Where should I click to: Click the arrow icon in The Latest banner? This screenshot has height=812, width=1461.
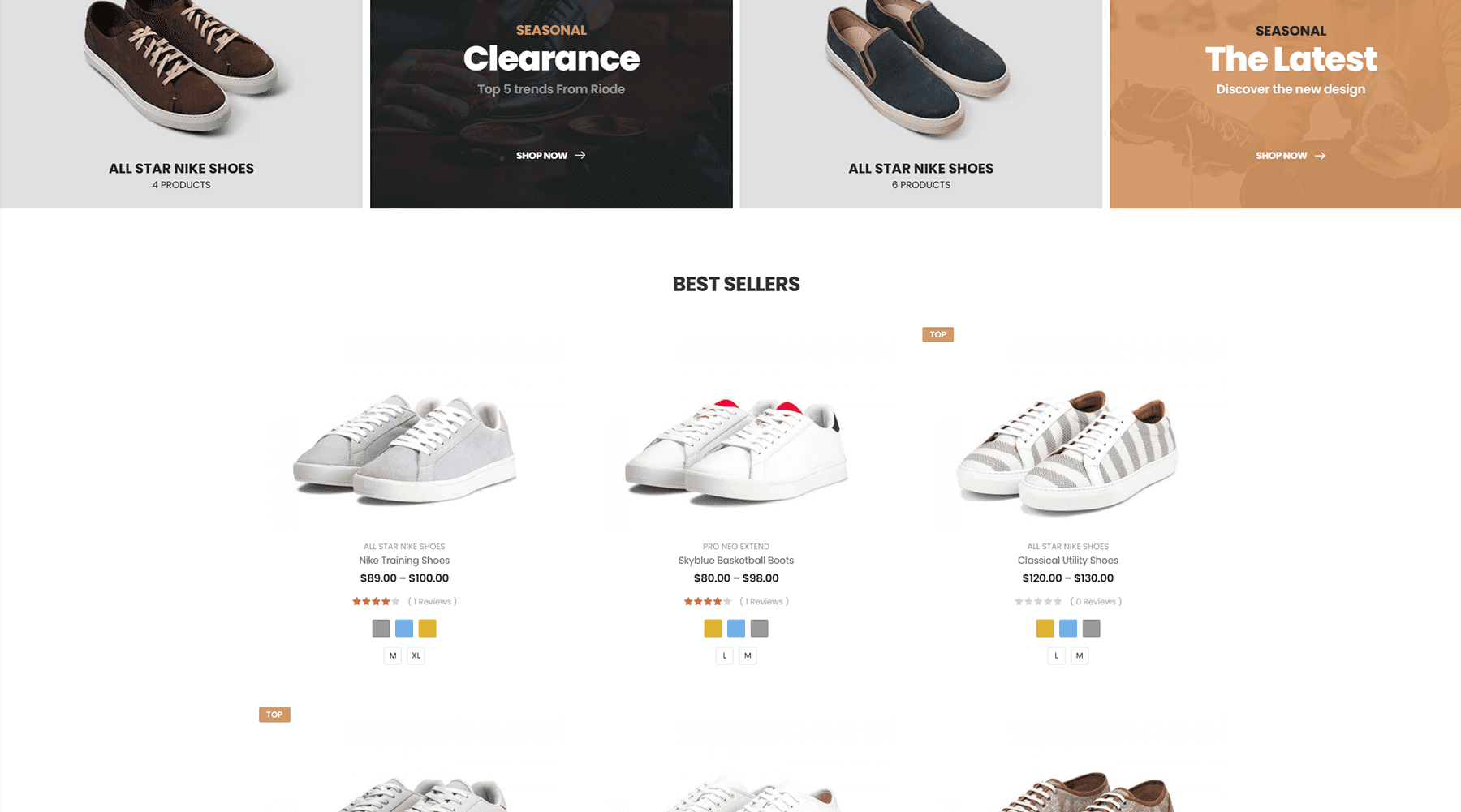pos(1320,156)
